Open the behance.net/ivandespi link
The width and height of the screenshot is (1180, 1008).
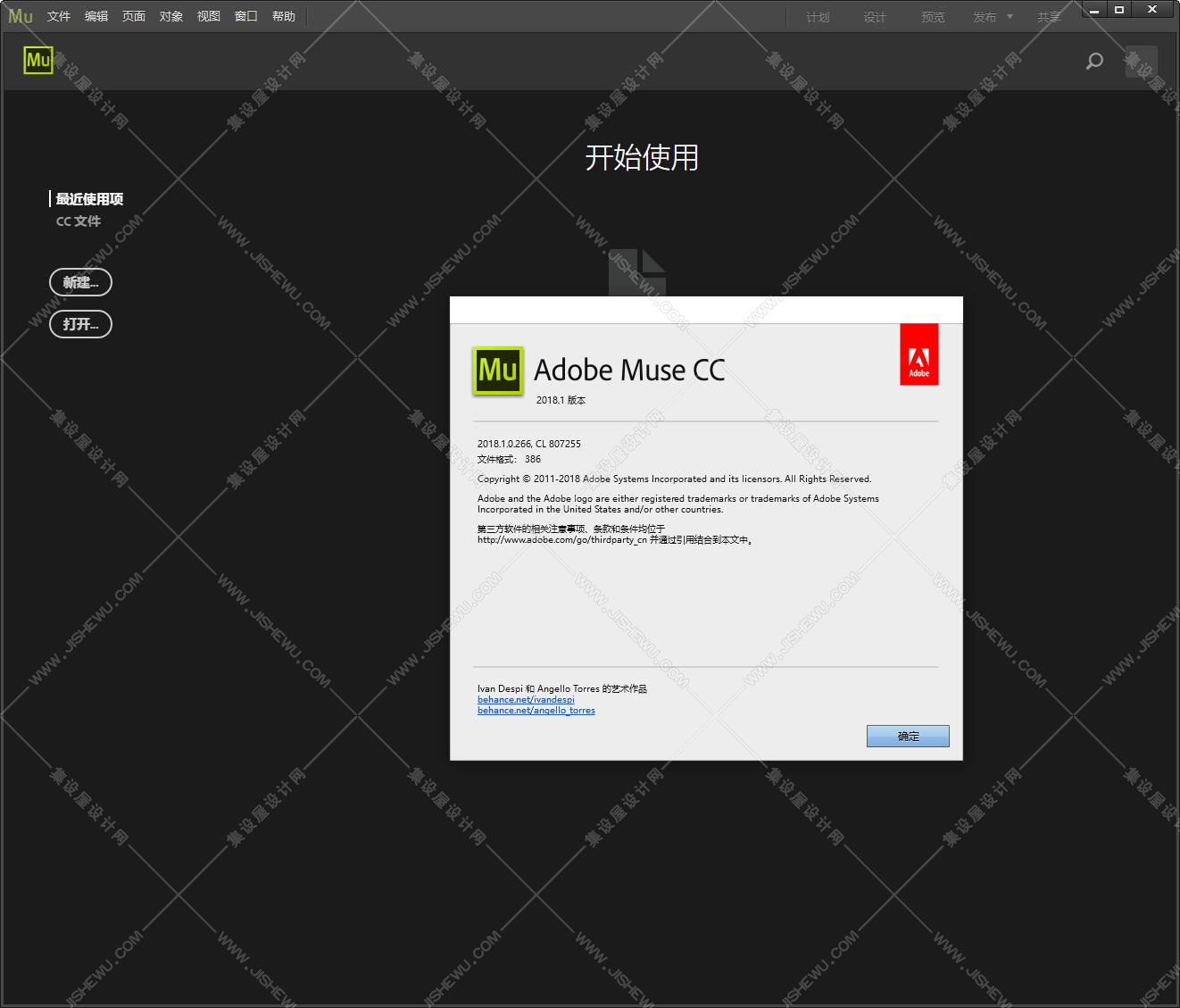point(526,700)
